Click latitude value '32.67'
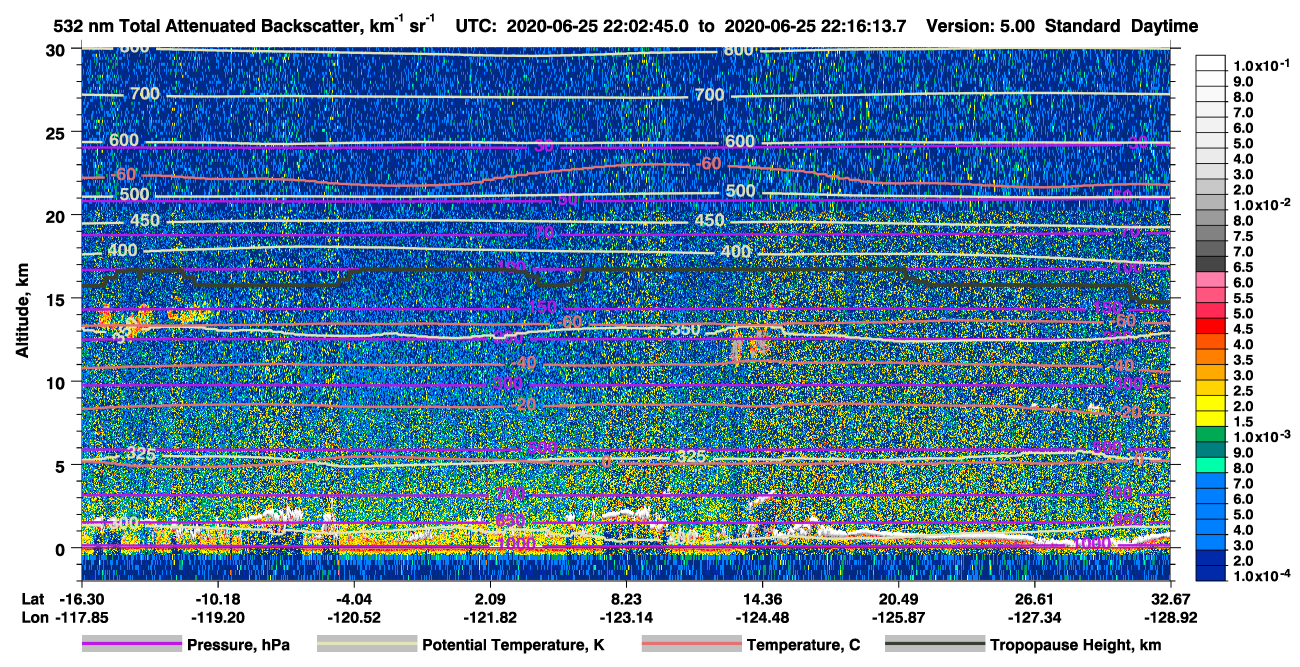This screenshot has width=1300, height=667. tap(1171, 598)
